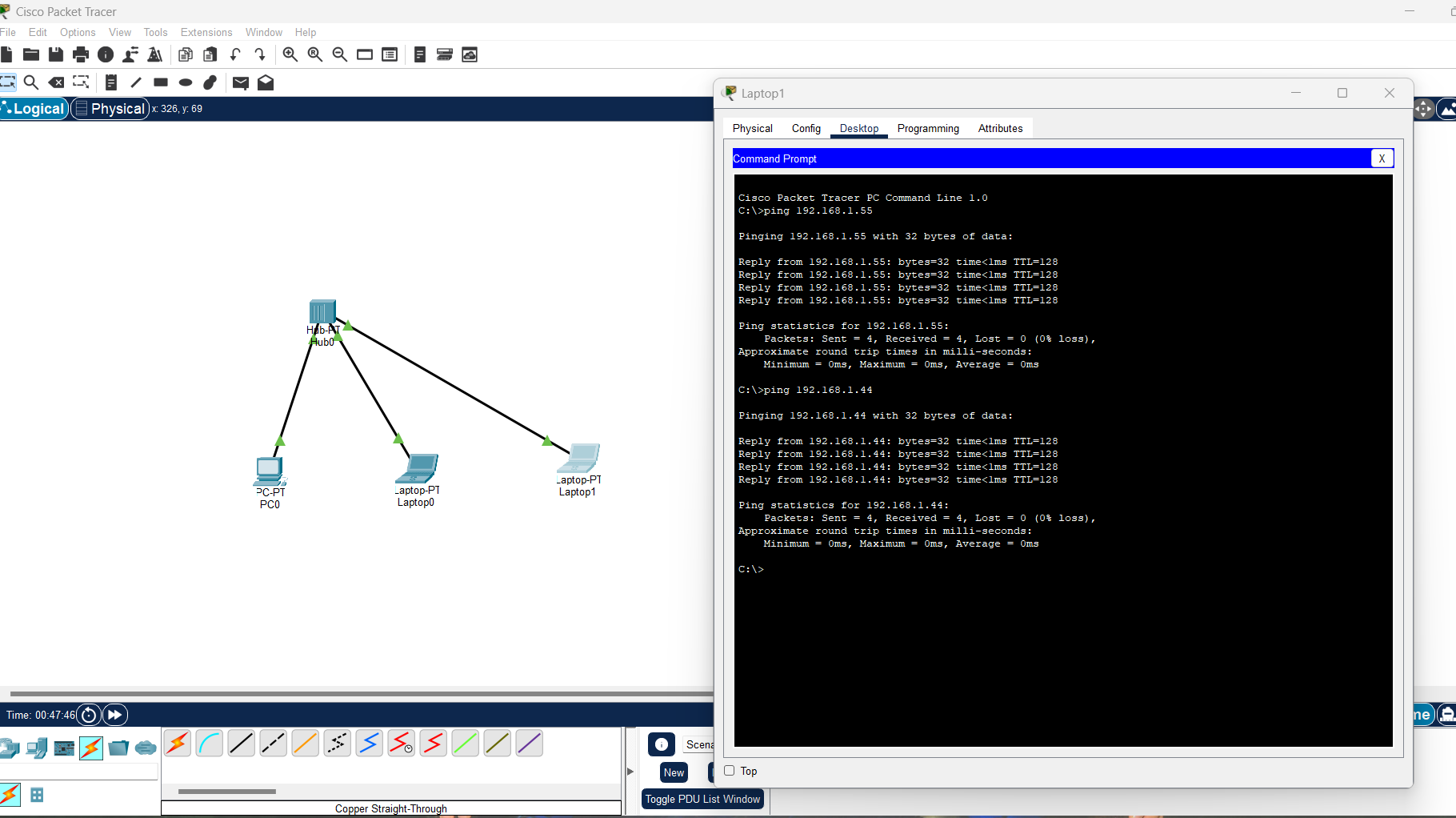Choose the Select tool

[x=8, y=82]
